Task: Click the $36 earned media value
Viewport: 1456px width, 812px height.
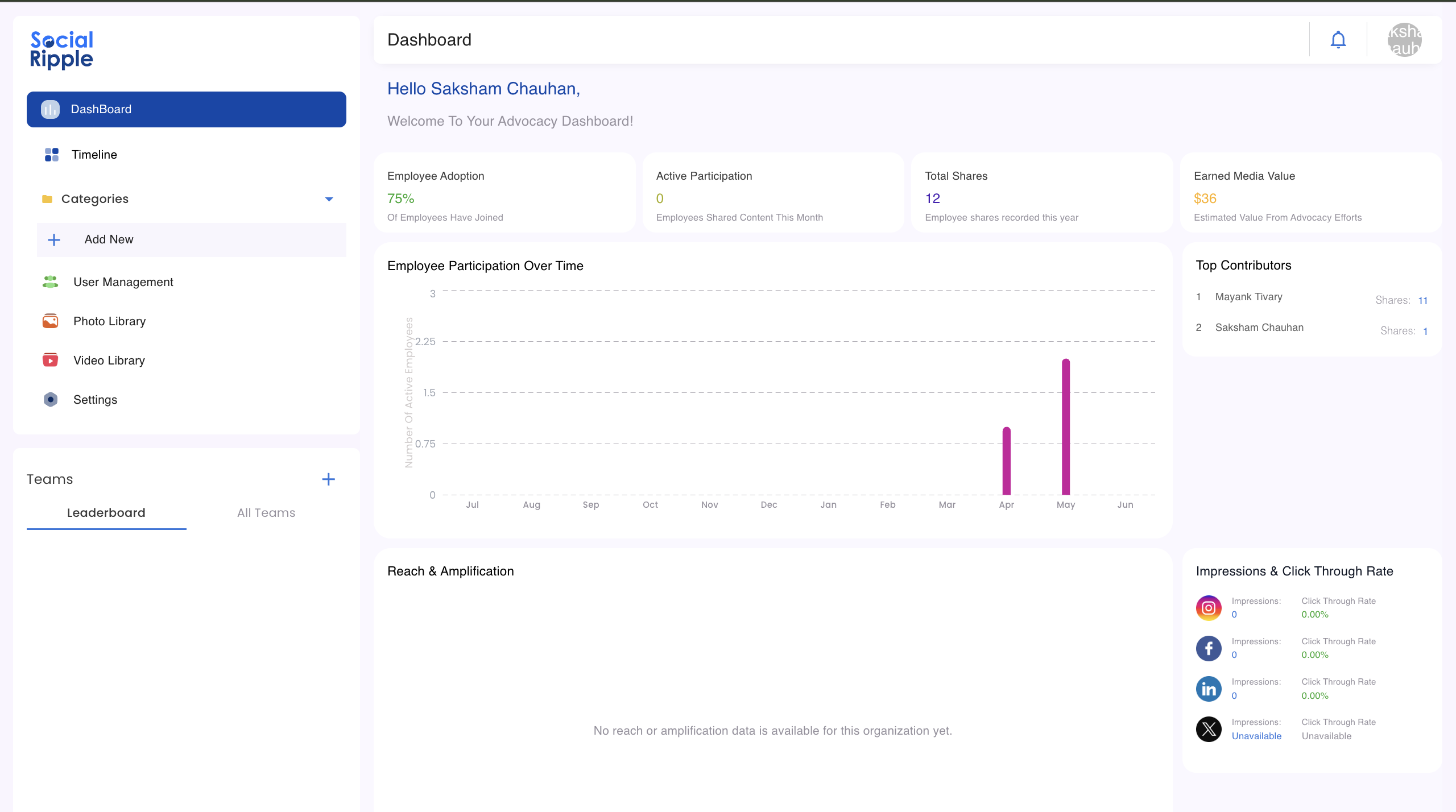Action: [1205, 198]
